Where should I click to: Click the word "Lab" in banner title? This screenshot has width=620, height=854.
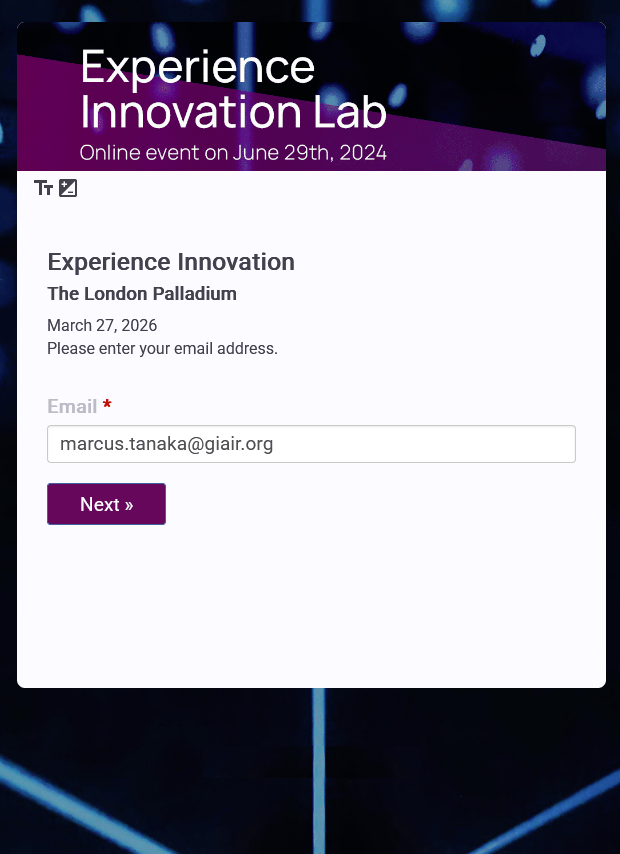pos(349,112)
